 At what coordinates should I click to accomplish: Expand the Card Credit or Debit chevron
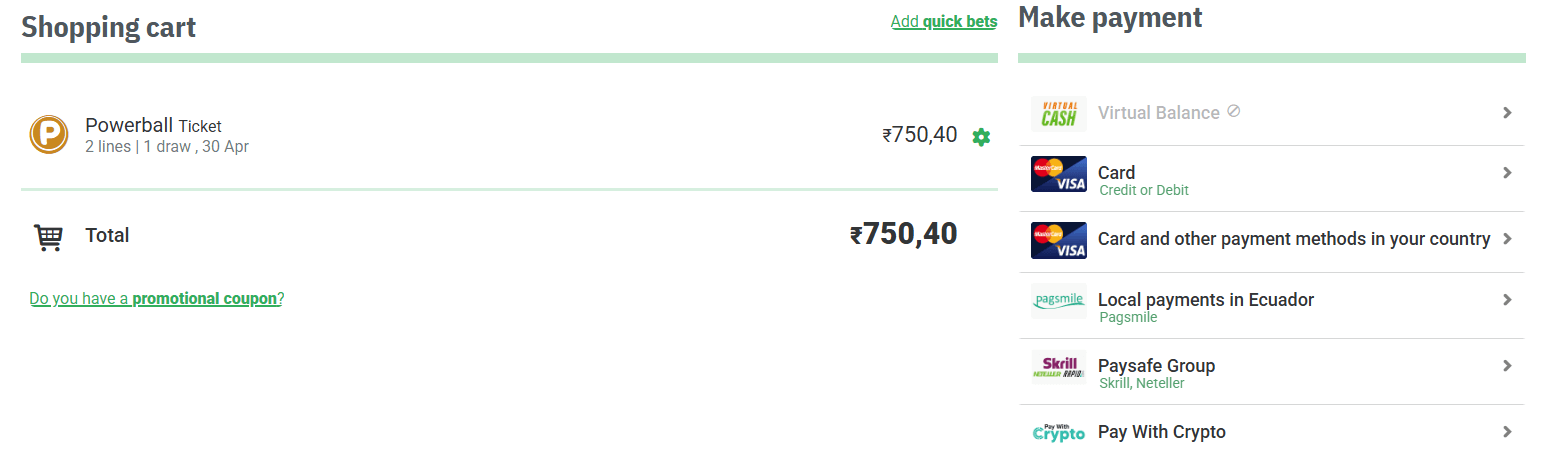1507,173
